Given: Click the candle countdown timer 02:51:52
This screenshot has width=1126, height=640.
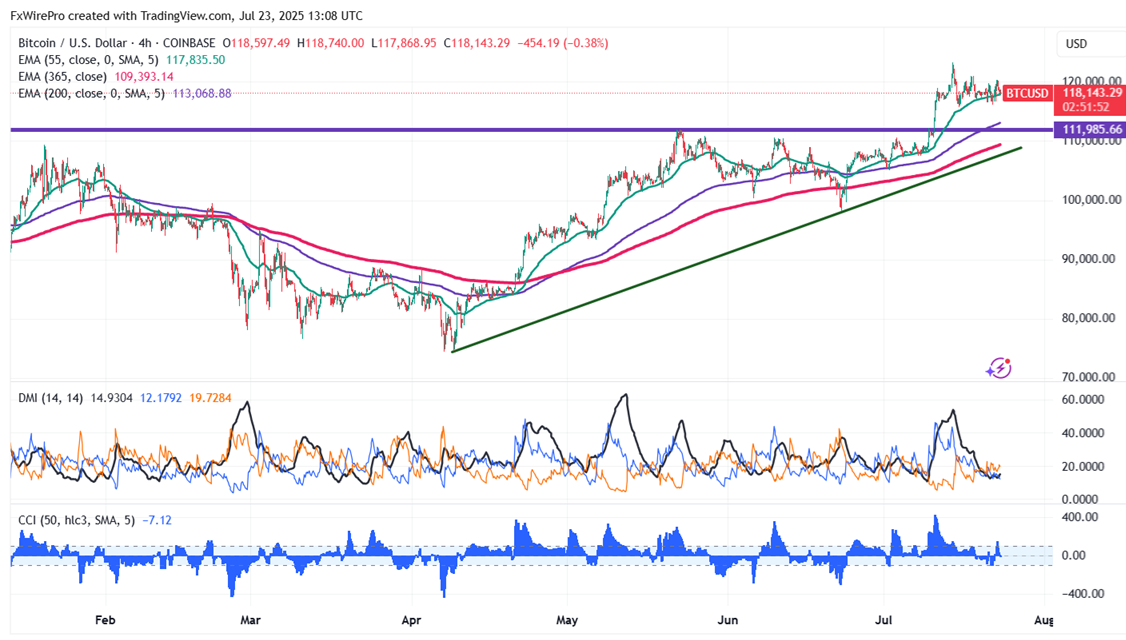Looking at the screenshot, I should tap(1085, 107).
